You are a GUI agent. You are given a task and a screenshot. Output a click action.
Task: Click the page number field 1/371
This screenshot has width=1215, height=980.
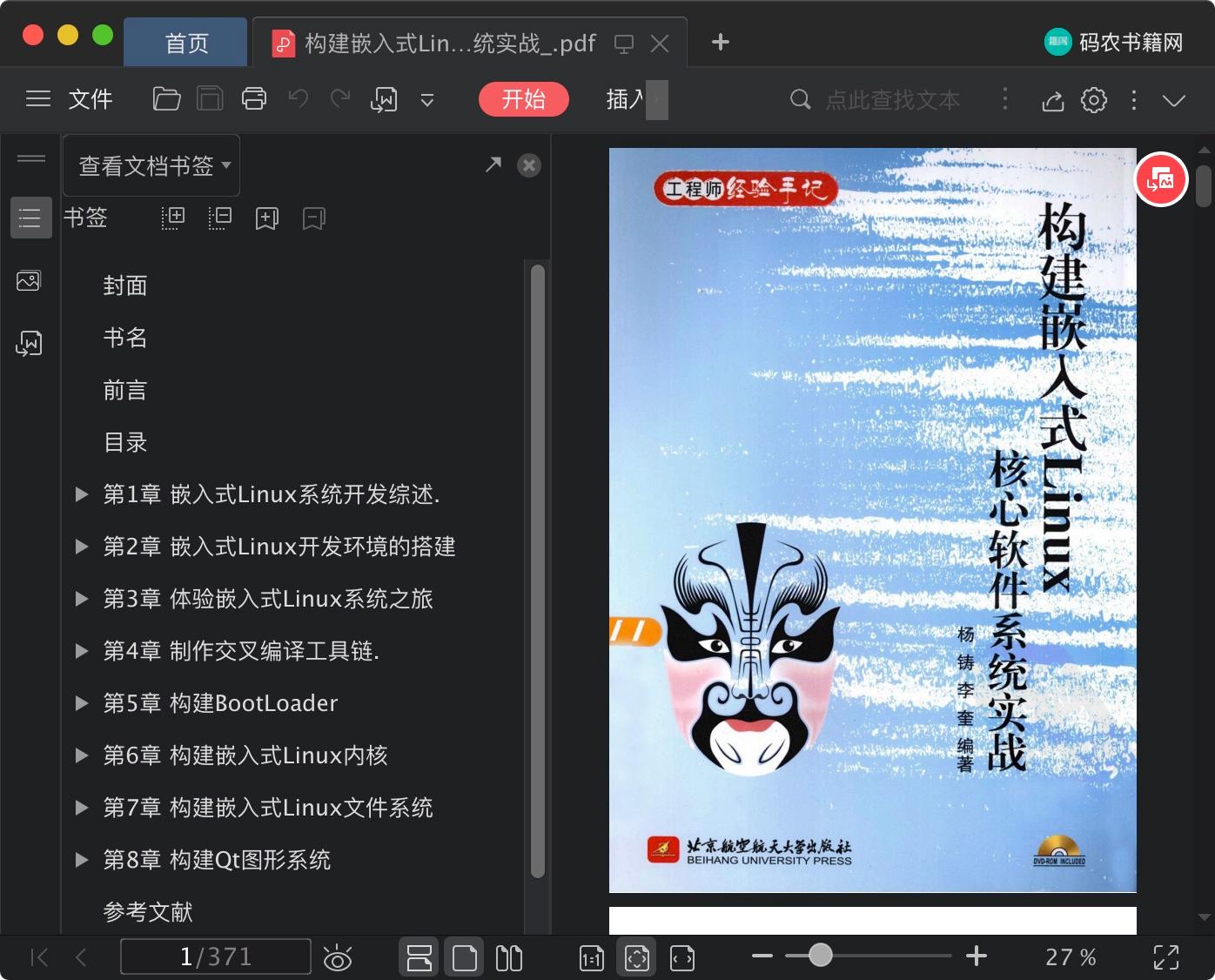216,957
